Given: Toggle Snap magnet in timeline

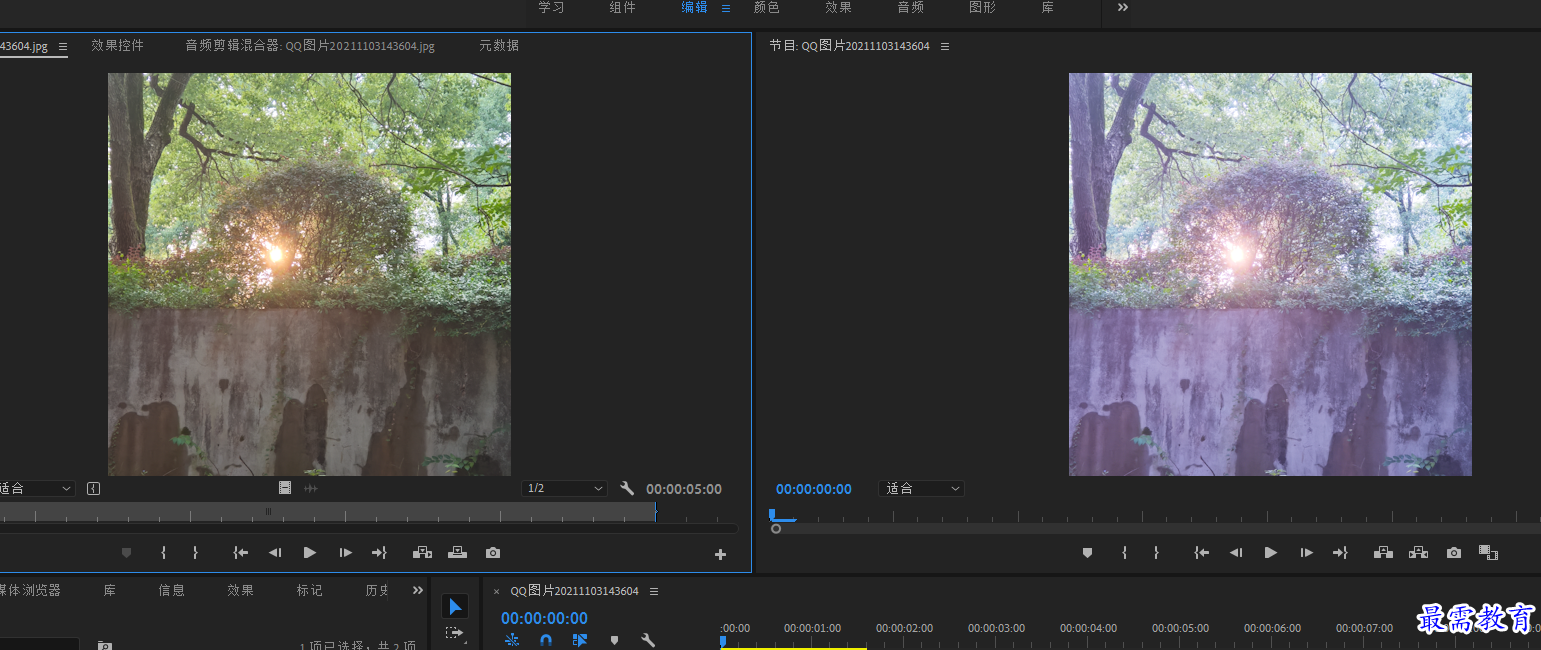Looking at the screenshot, I should (x=546, y=640).
